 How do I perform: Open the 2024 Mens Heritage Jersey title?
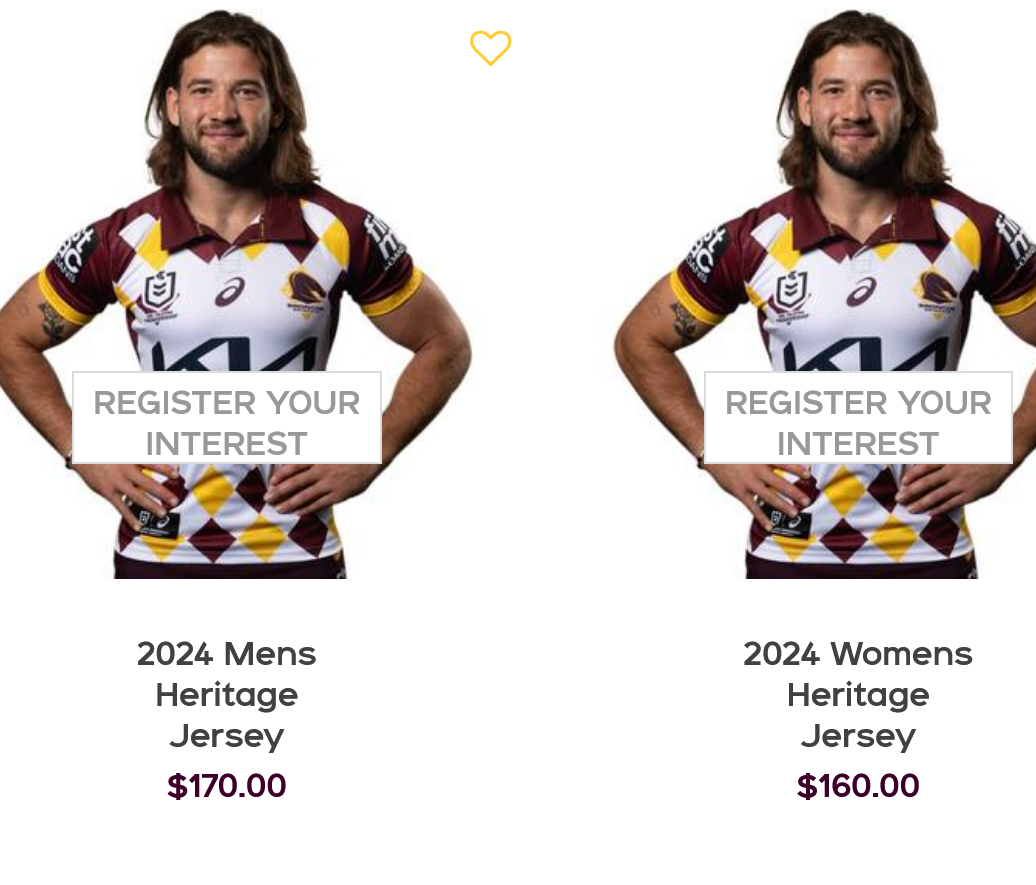tap(227, 695)
